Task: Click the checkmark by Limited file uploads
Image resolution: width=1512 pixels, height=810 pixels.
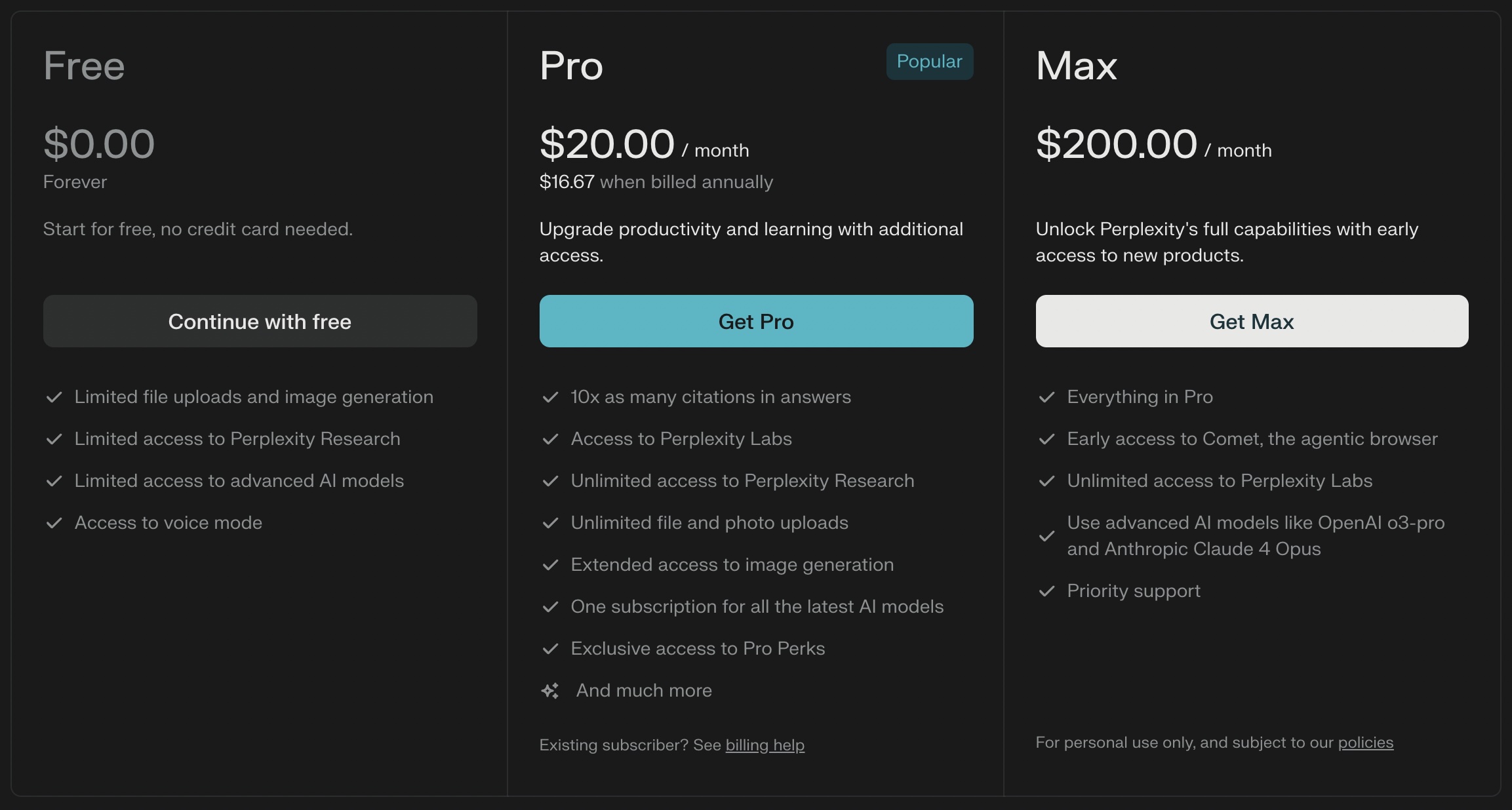Action: [54, 397]
